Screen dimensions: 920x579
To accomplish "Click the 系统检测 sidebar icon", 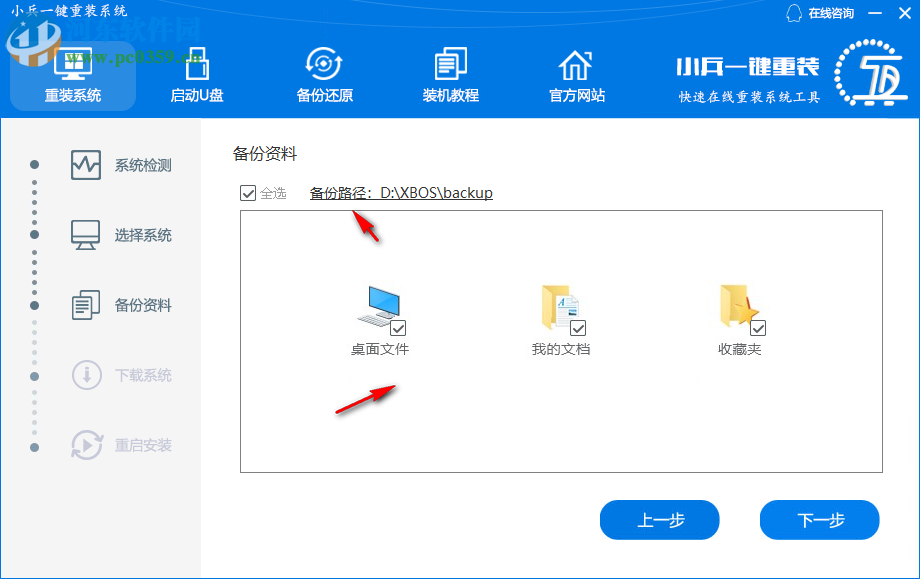I will pyautogui.click(x=87, y=163).
